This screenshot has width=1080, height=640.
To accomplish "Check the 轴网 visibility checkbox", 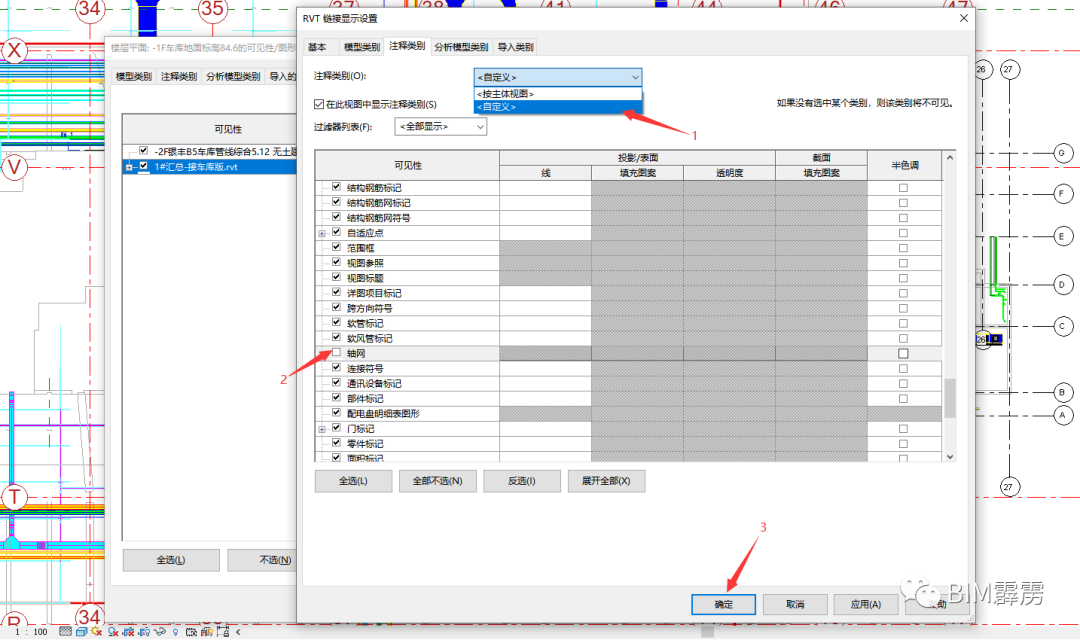I will coord(336,353).
